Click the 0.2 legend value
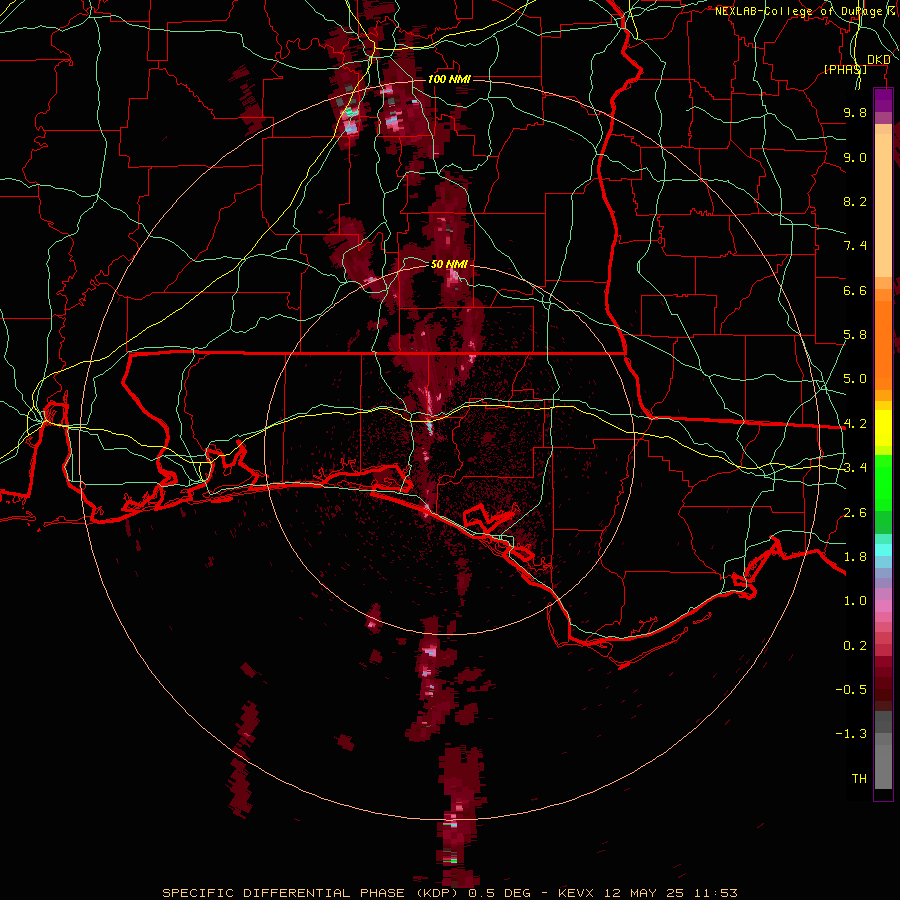900x900 pixels. [x=855, y=646]
